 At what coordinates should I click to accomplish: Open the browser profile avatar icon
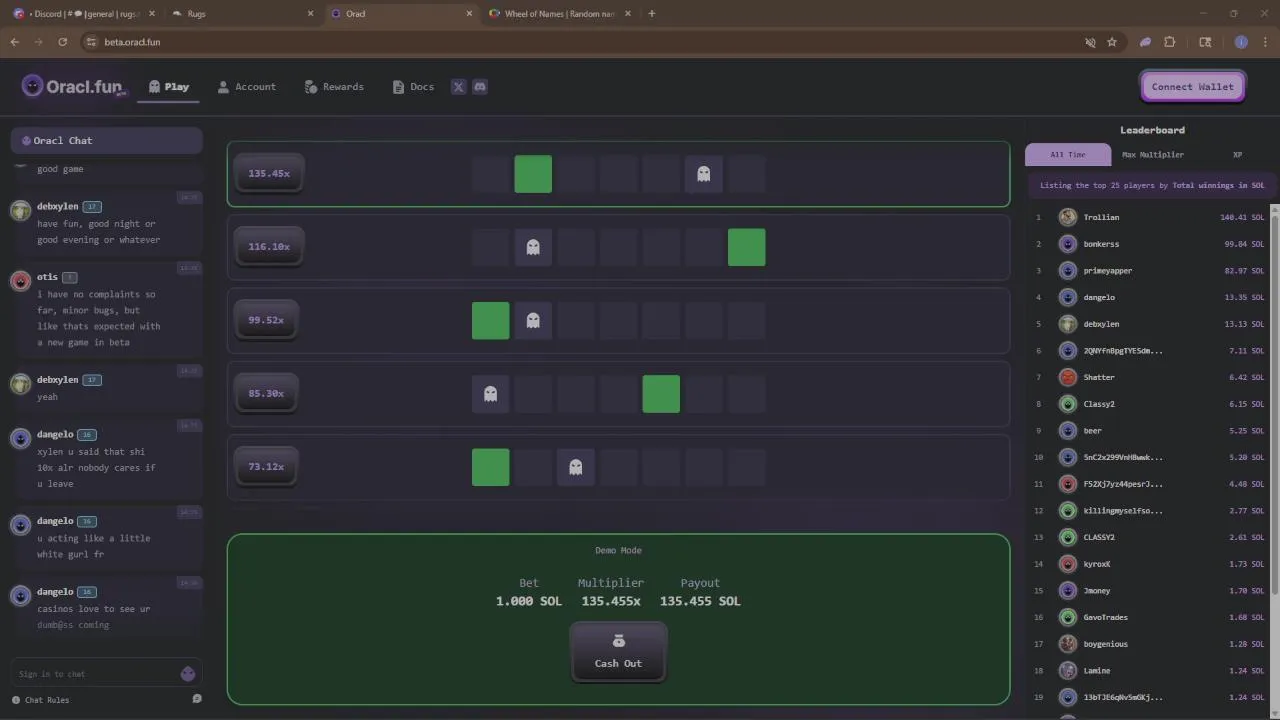point(1241,42)
